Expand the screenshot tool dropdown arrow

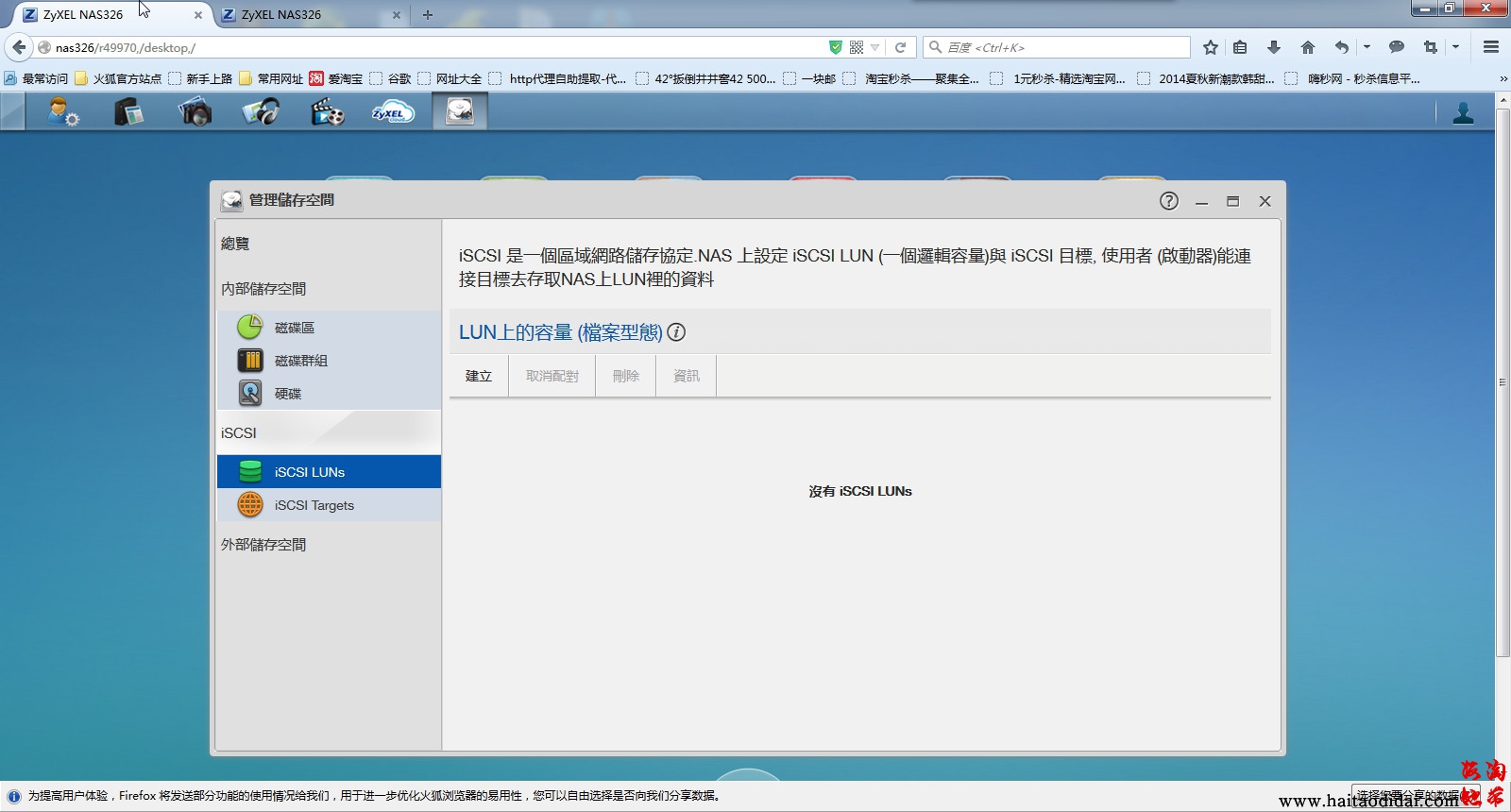click(1455, 46)
